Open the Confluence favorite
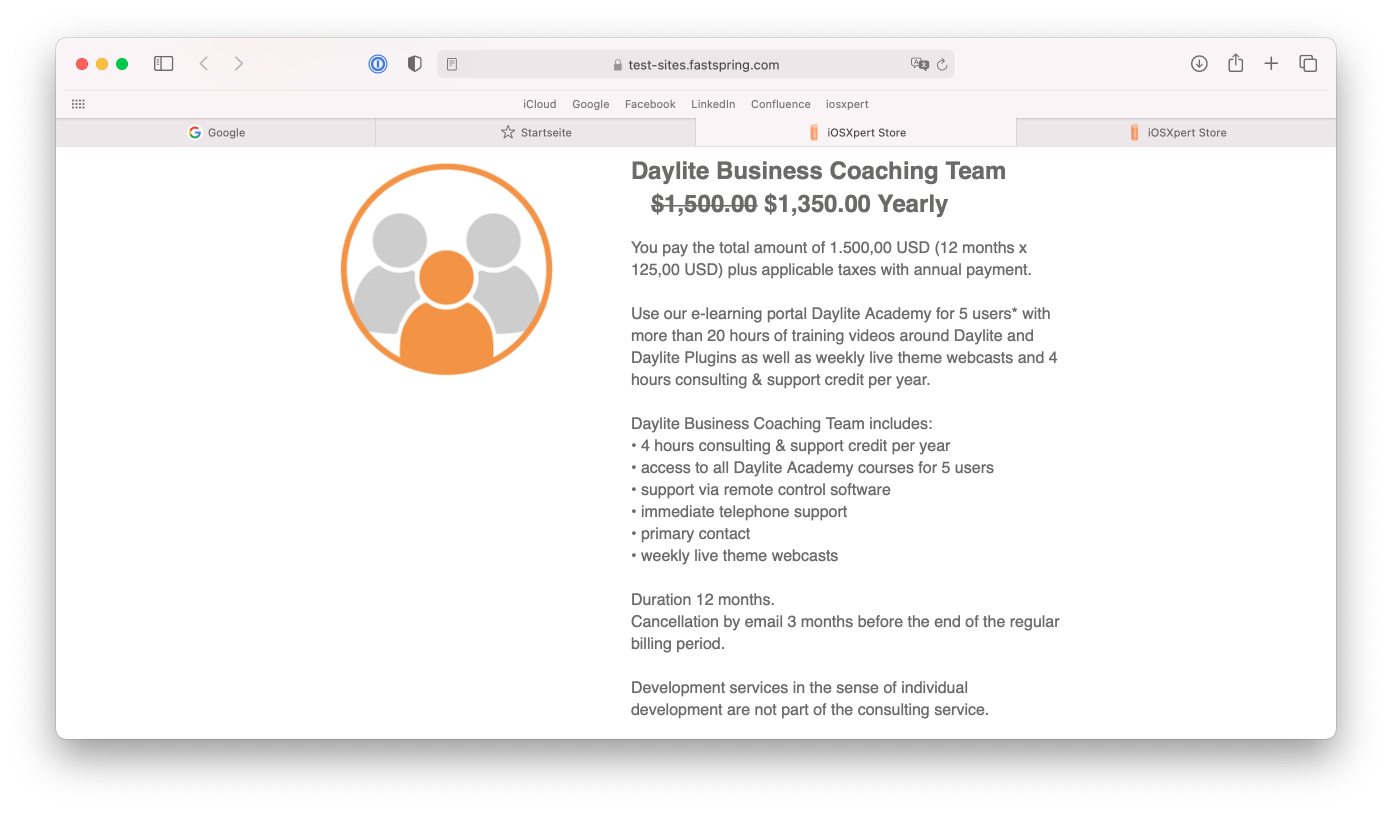This screenshot has width=1392, height=813. (x=781, y=104)
